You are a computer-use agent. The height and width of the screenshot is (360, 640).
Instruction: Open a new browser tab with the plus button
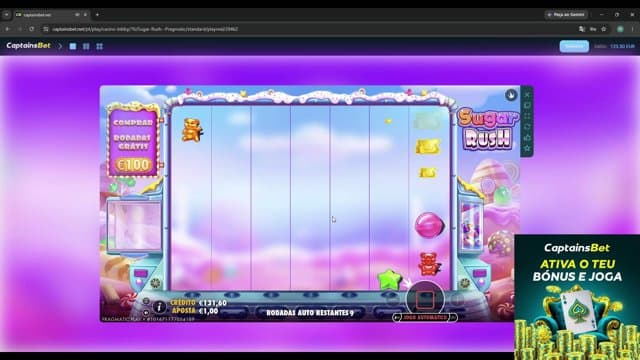click(97, 15)
